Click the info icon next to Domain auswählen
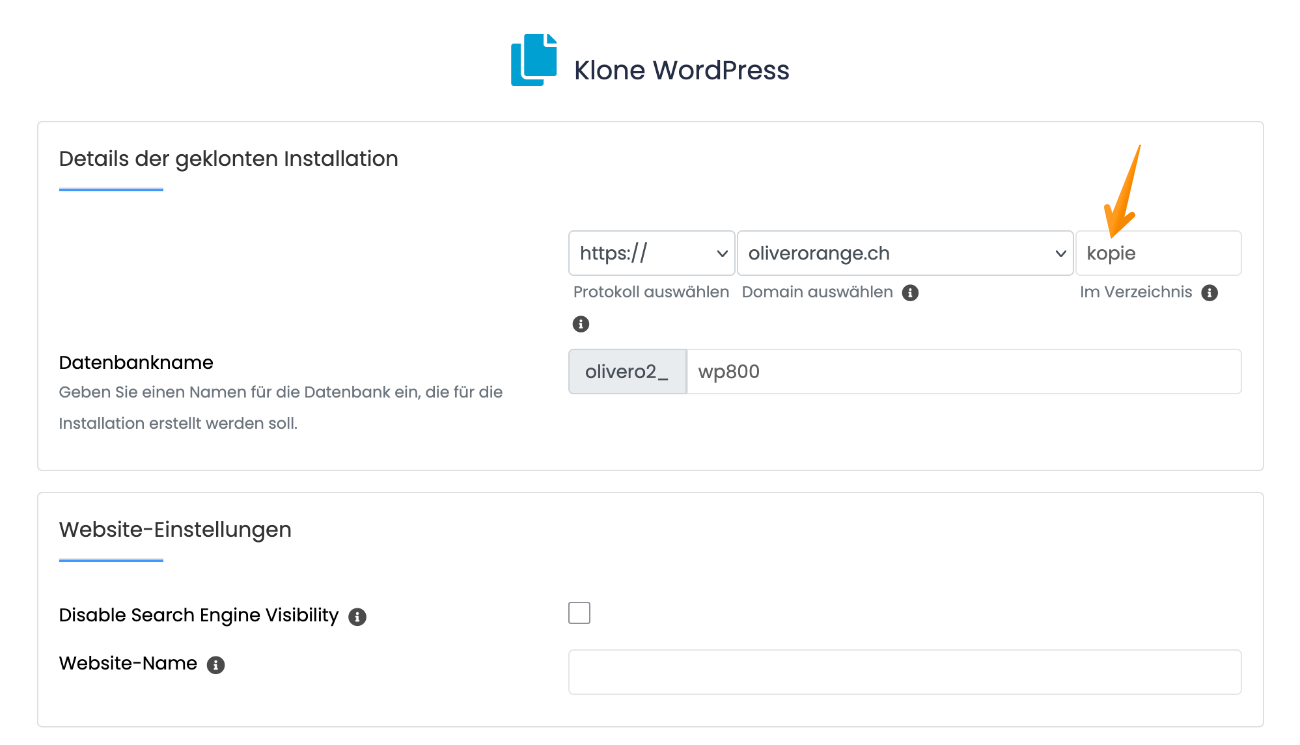The image size is (1300, 745). [x=910, y=293]
